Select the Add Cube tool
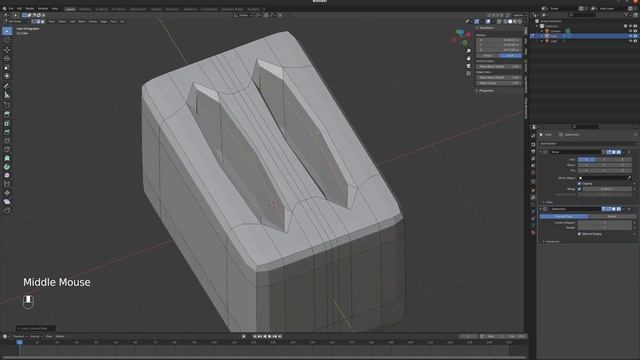Screen dimensions: 640x360 [x=7, y=104]
